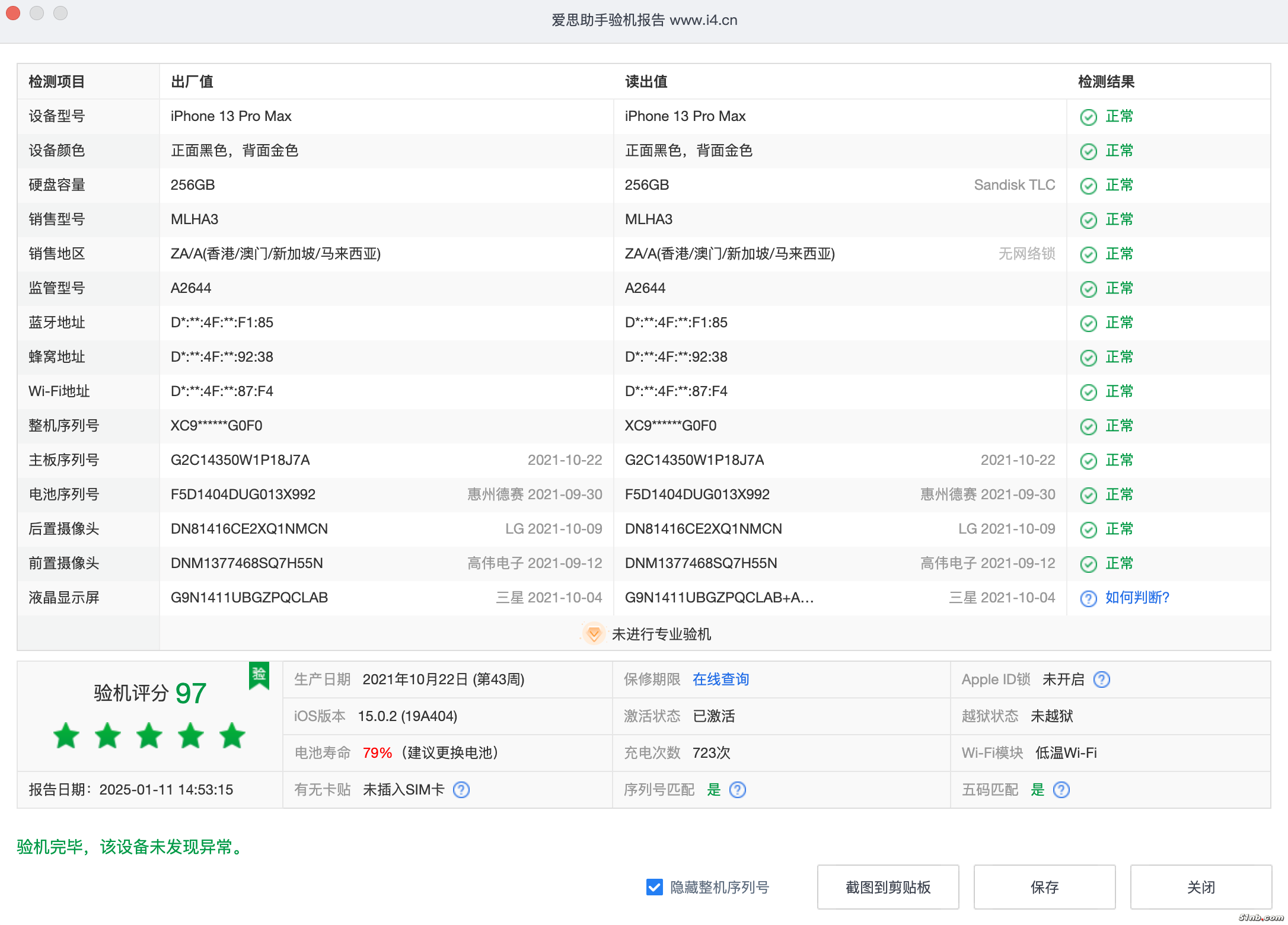This screenshot has height=925, width=1288.
Task: Click green check icon in 电池序列号 row
Action: point(1088,495)
